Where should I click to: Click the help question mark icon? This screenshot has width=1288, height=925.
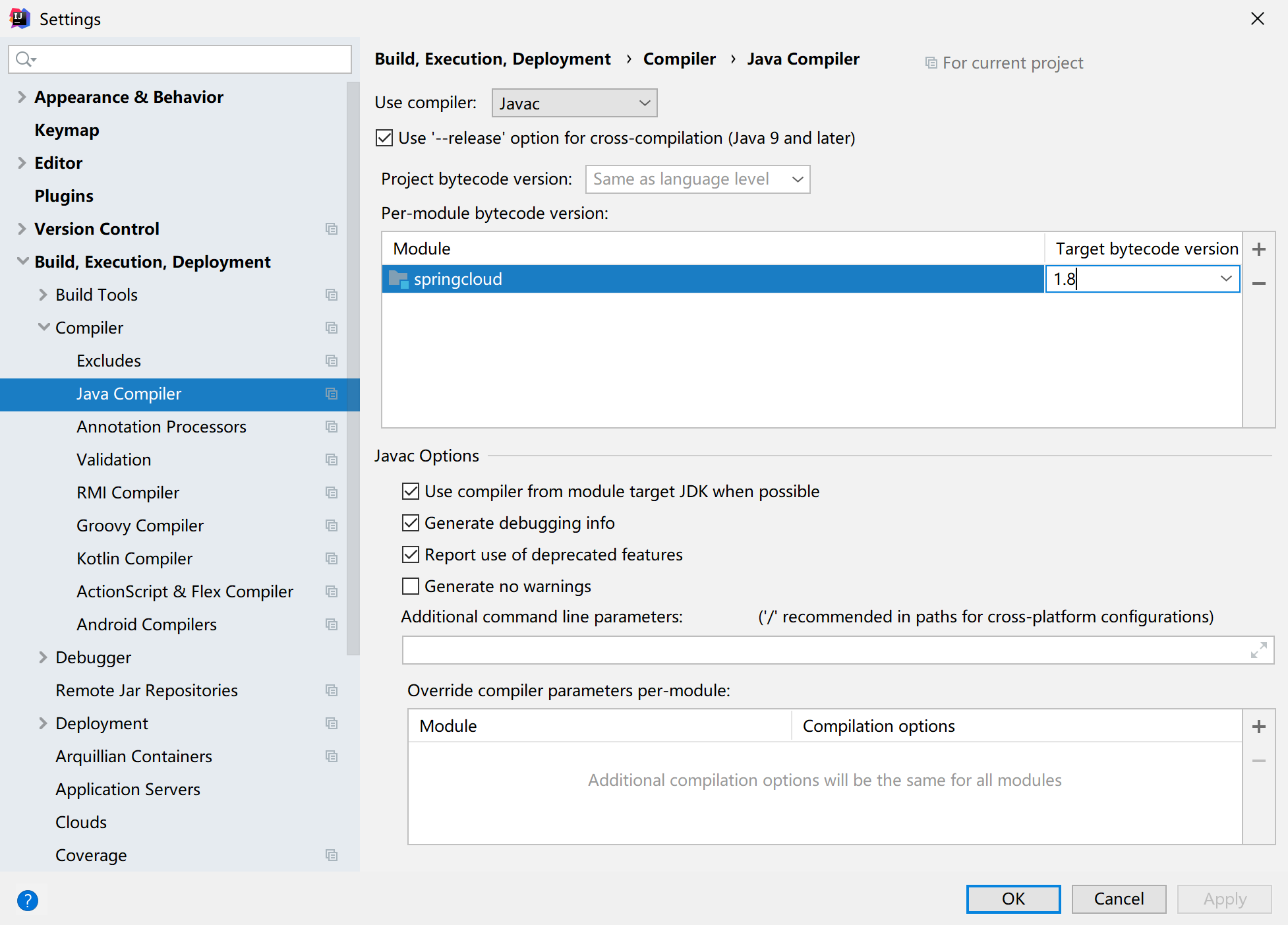pos(28,900)
